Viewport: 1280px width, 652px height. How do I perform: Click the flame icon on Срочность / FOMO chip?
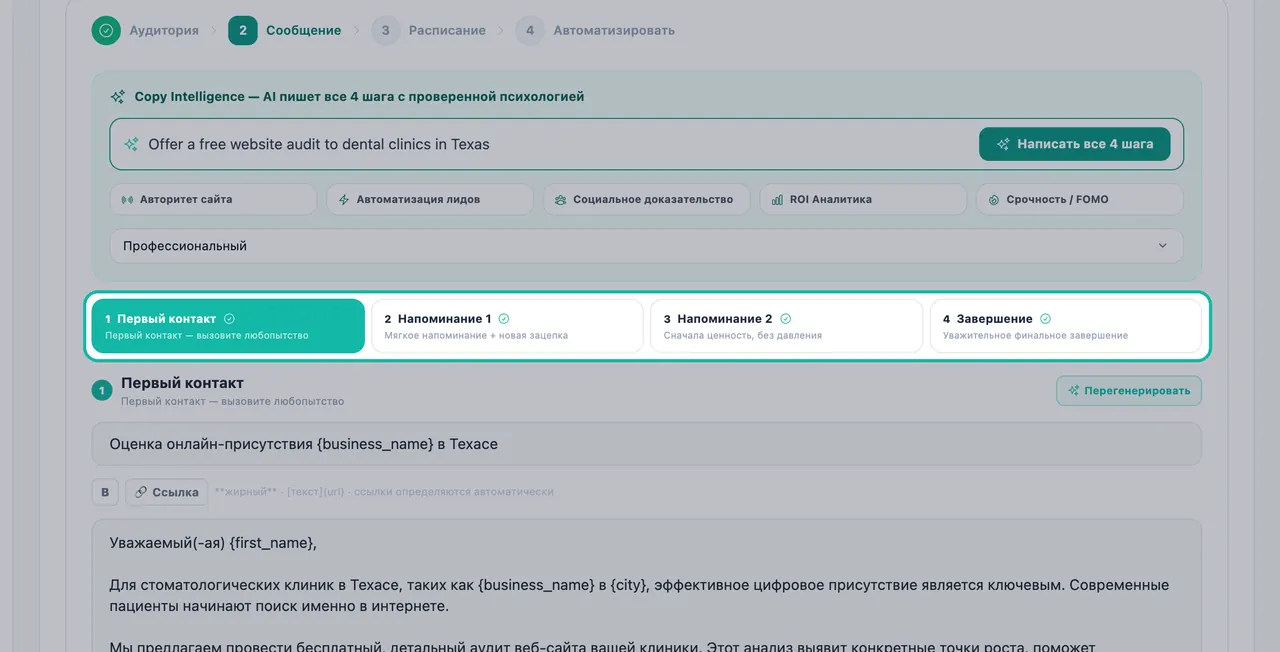point(994,200)
